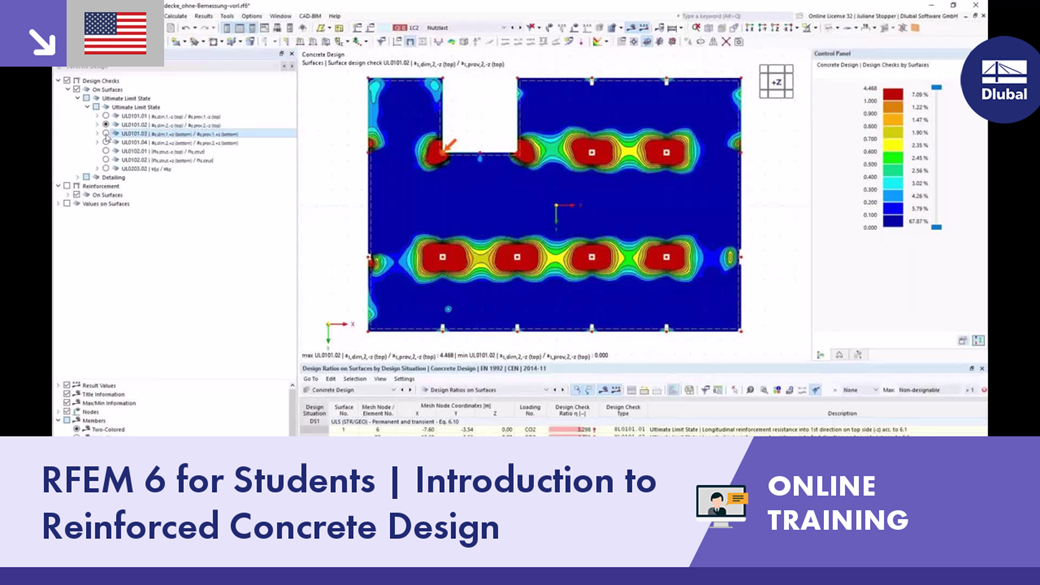
Task: Toggle the Values on Surfaces checkbox
Action: tap(67, 204)
